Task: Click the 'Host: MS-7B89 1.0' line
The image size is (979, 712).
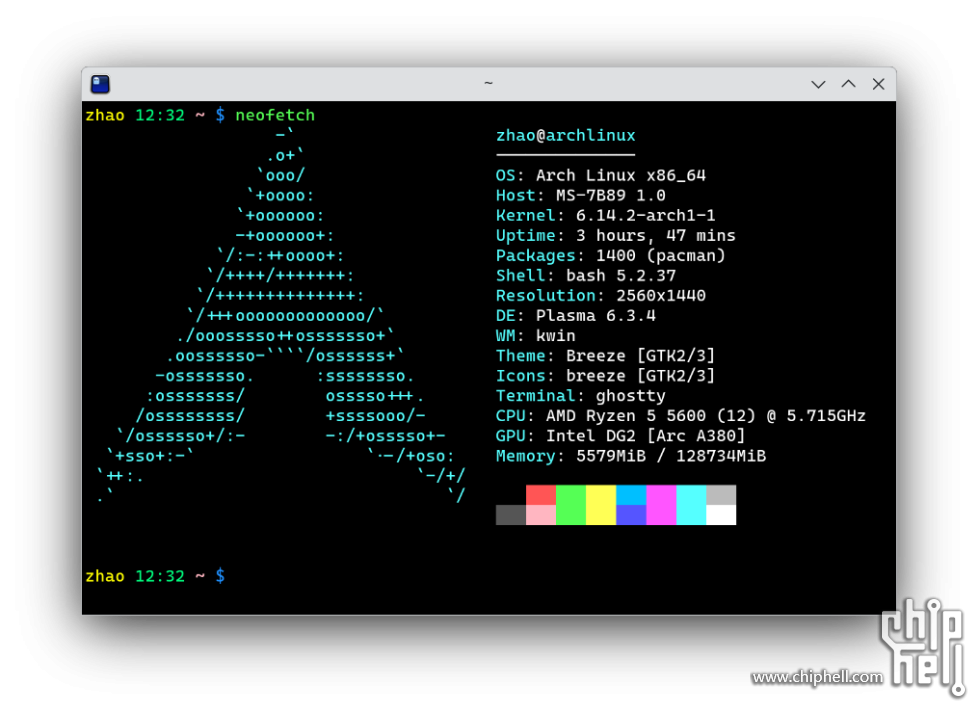Action: point(581,195)
